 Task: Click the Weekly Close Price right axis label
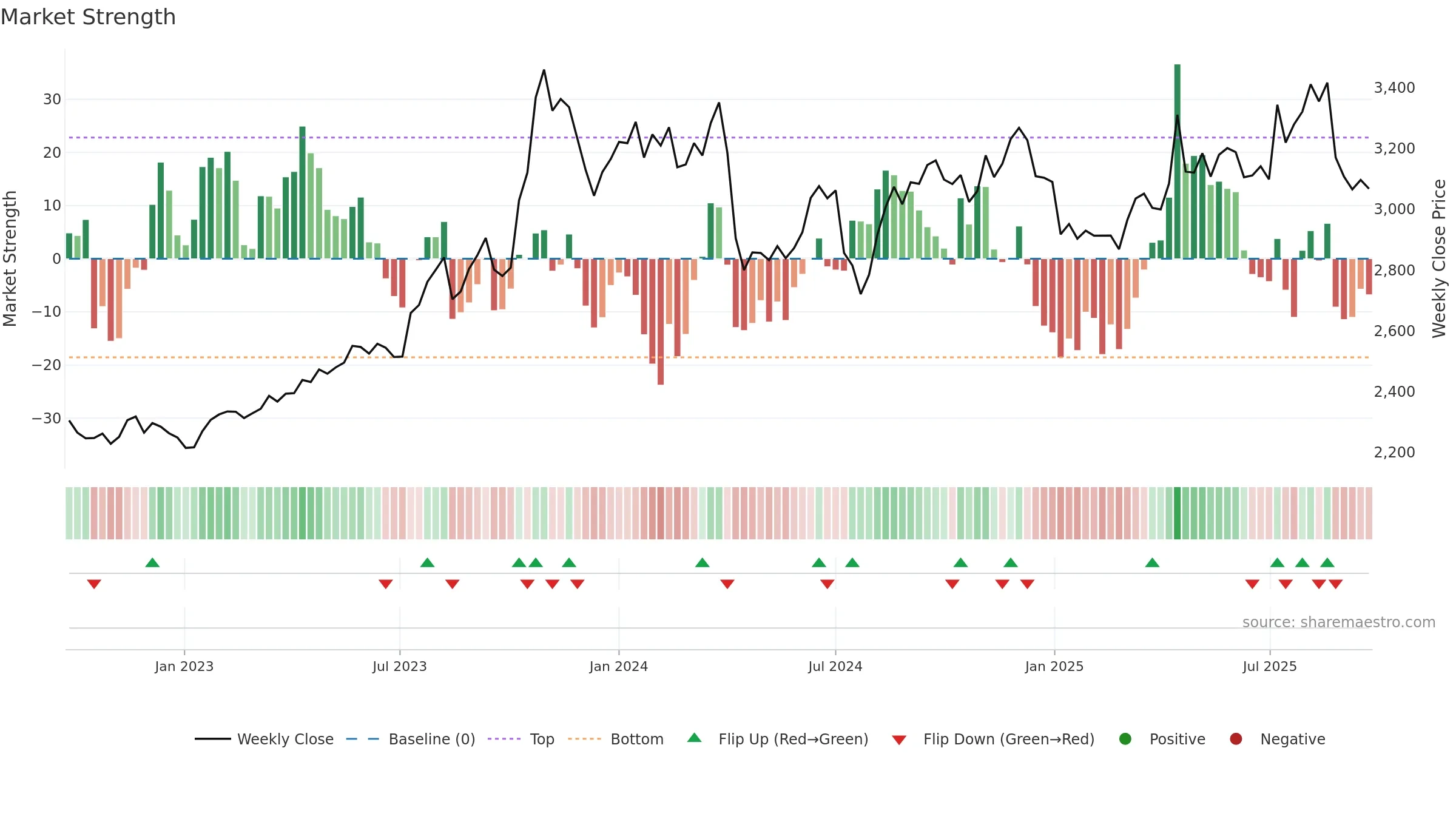click(1439, 259)
